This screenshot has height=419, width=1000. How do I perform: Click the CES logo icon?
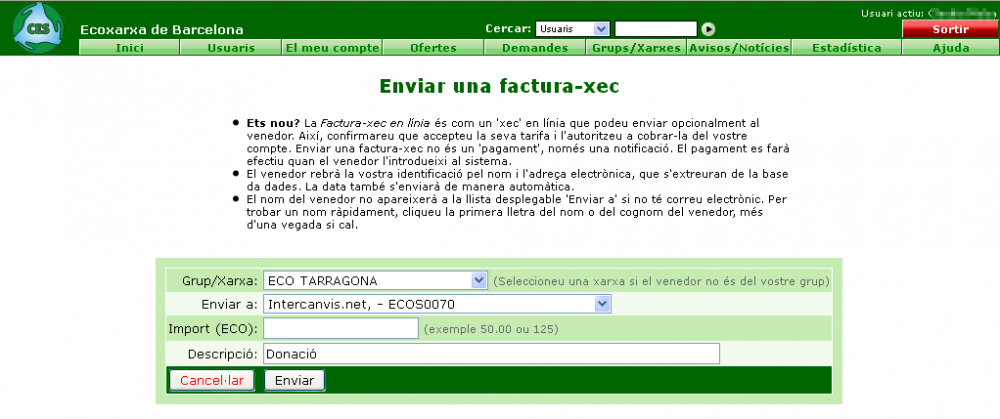(36, 29)
